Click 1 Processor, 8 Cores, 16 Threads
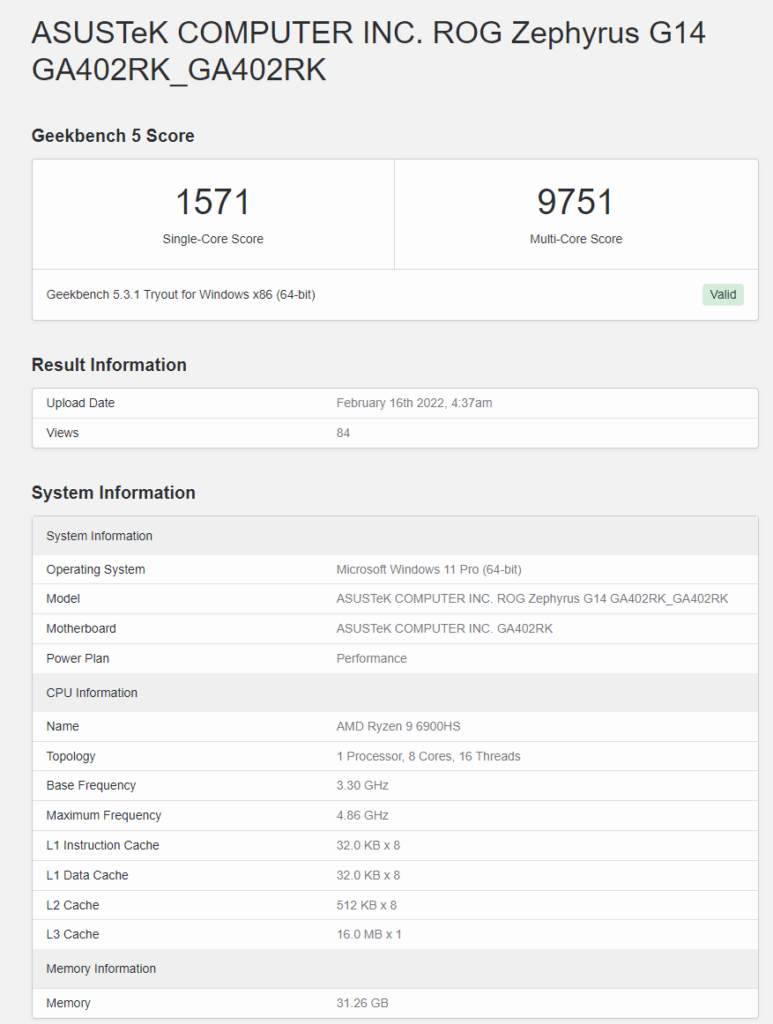 (x=428, y=756)
